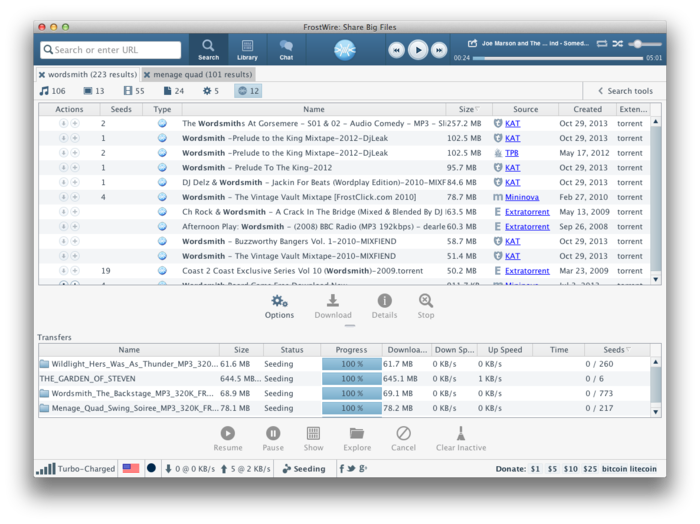
Task: Open the Mininova source link
Action: (521, 197)
